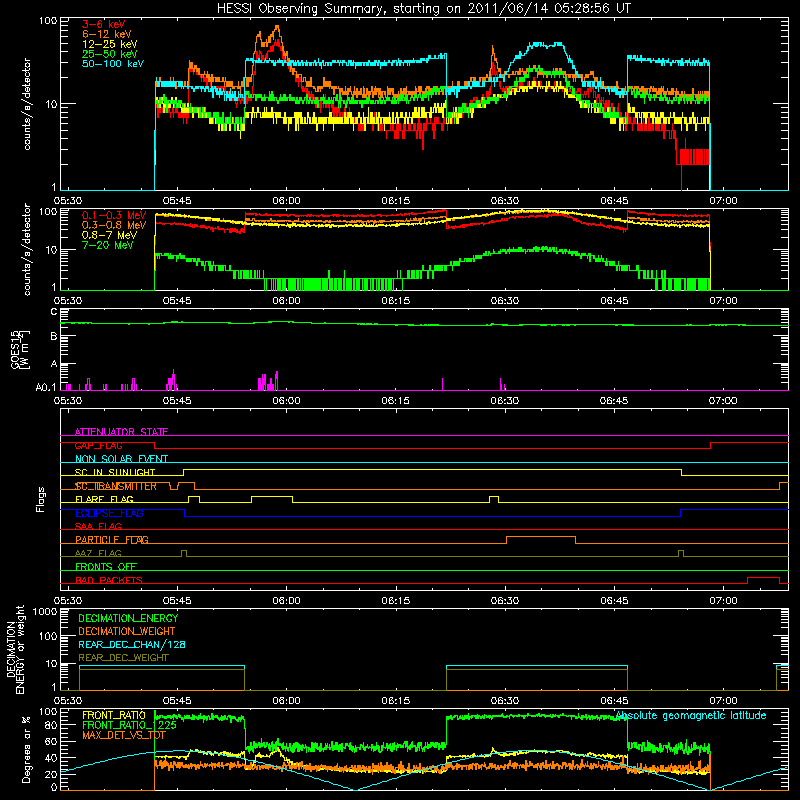Select the PARTICLE_FLAG label
This screenshot has height=800, width=800.
[x=112, y=540]
